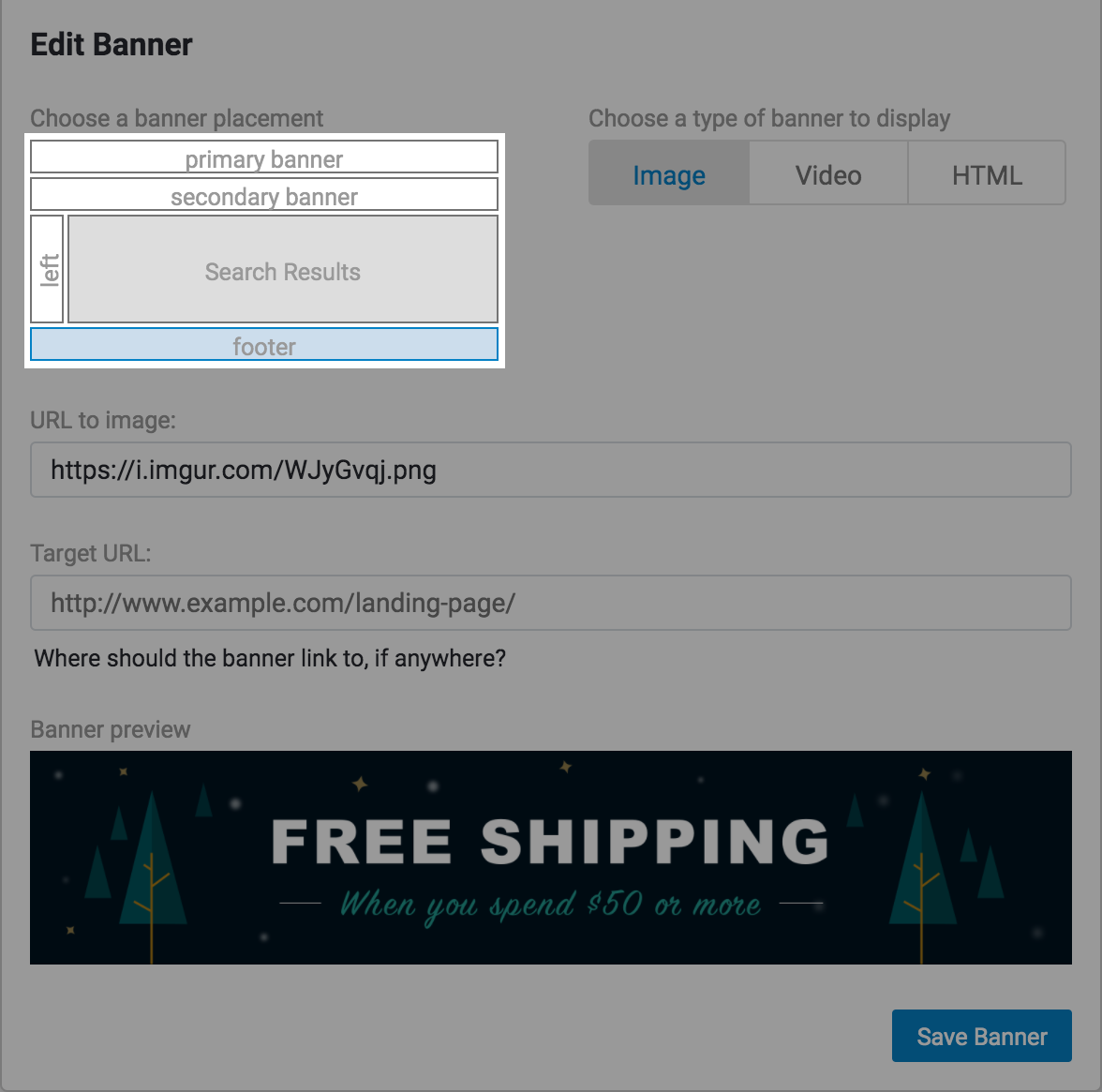
Task: Click the large right tree in banner preview
Action: [922, 875]
